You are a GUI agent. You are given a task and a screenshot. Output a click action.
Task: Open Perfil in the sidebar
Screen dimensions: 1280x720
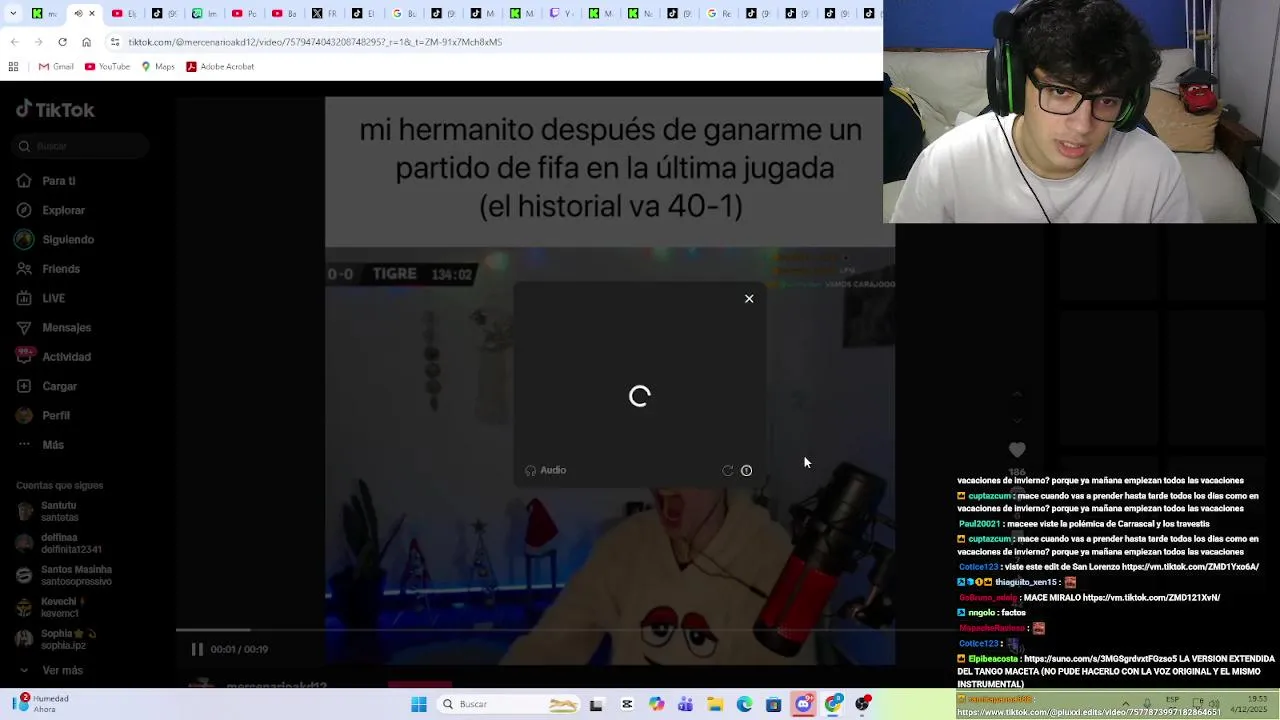(43, 415)
